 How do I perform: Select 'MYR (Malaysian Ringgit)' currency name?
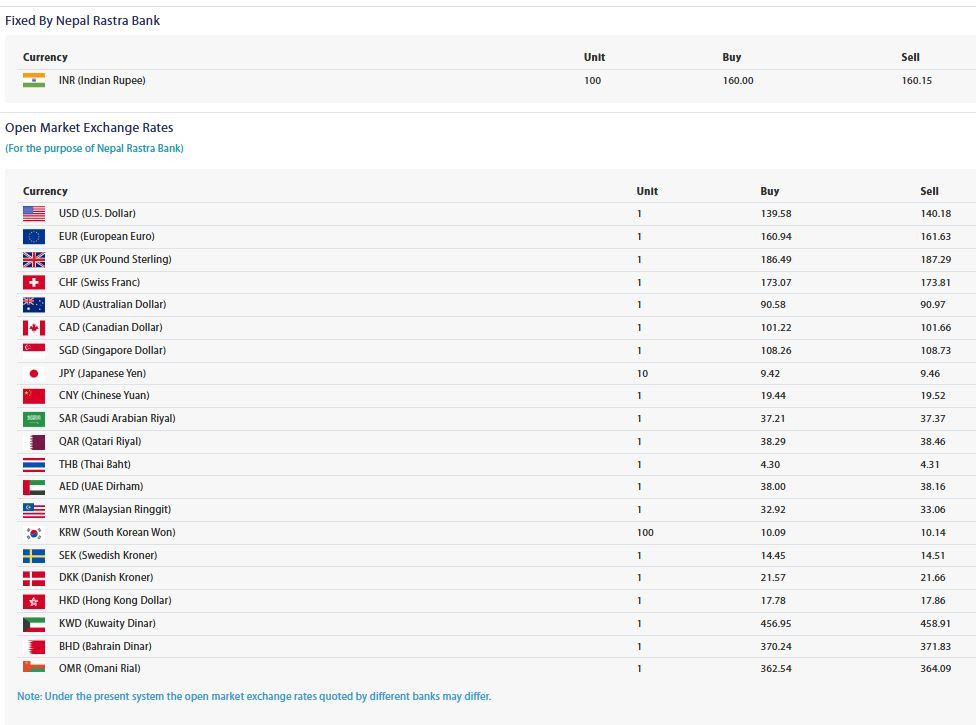(115, 510)
